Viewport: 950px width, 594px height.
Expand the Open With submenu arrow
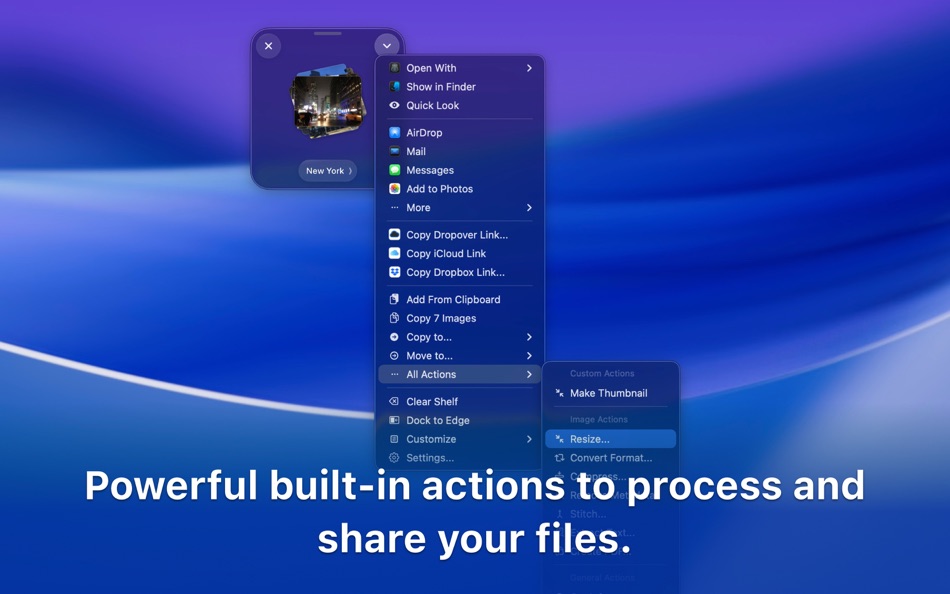click(x=529, y=68)
